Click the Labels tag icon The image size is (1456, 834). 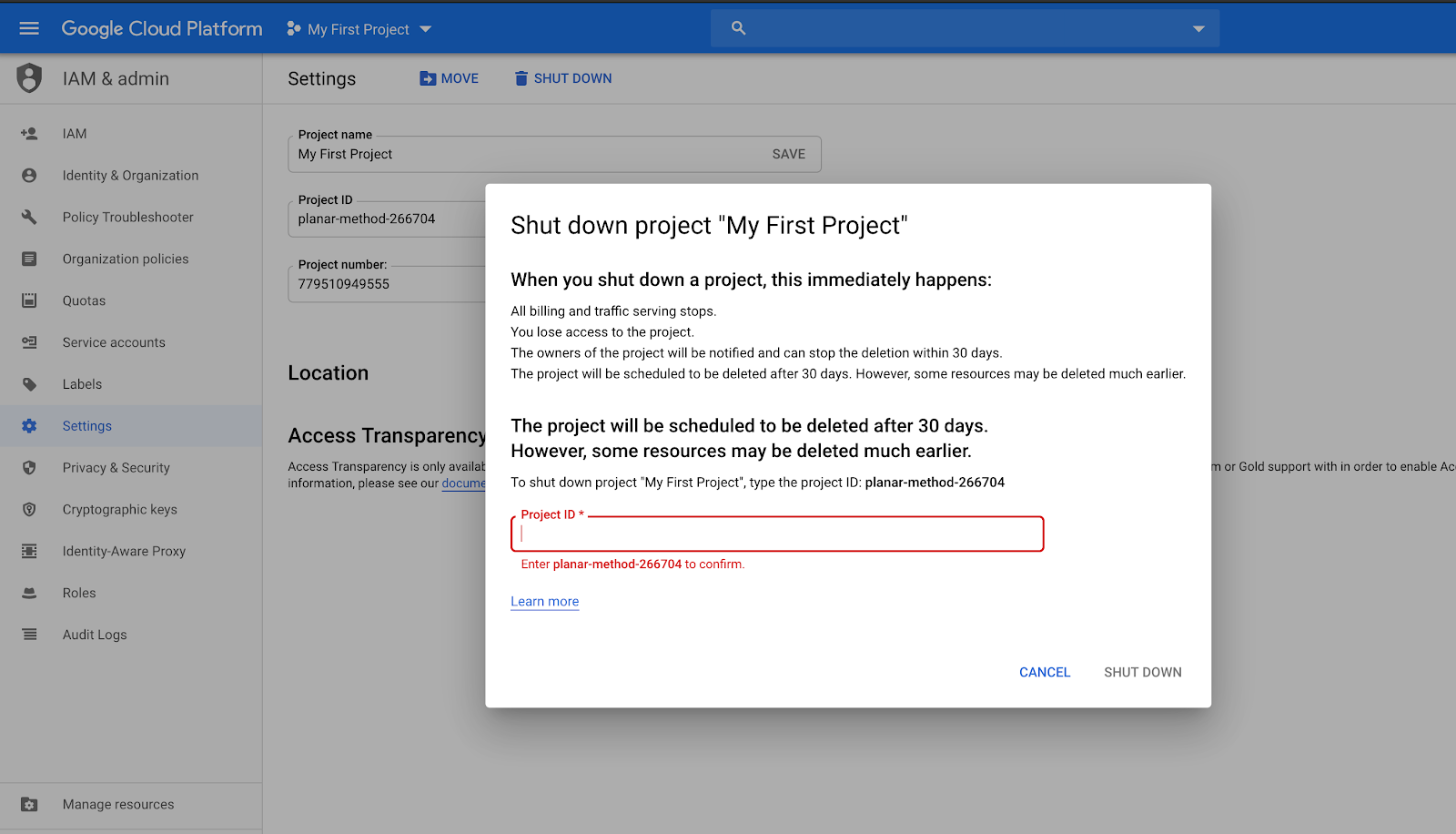pos(29,384)
